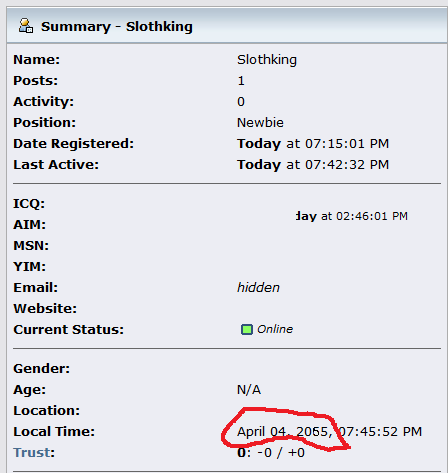Click the circled Local Time date
The image size is (448, 473).
click(x=285, y=432)
